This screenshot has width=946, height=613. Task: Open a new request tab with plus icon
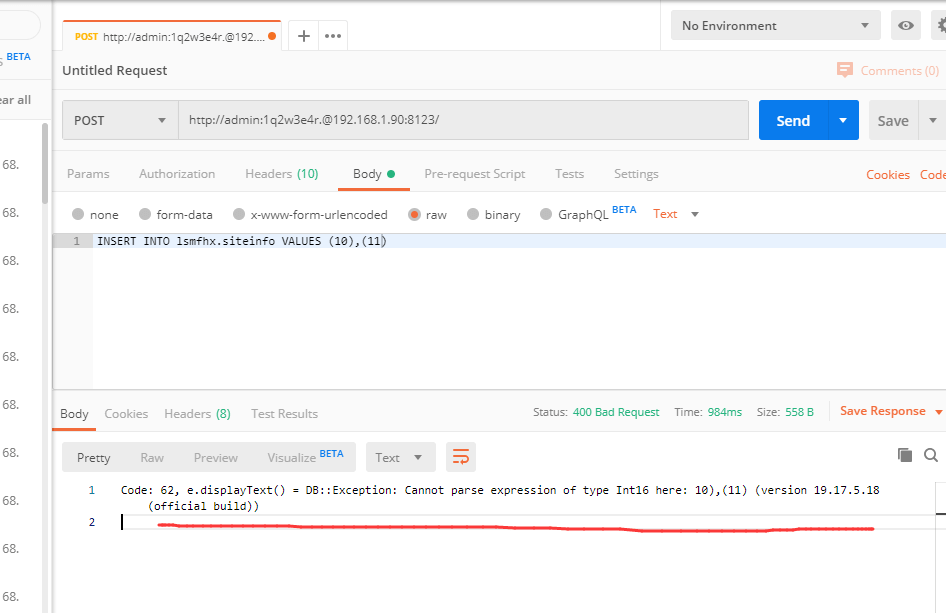pyautogui.click(x=304, y=36)
